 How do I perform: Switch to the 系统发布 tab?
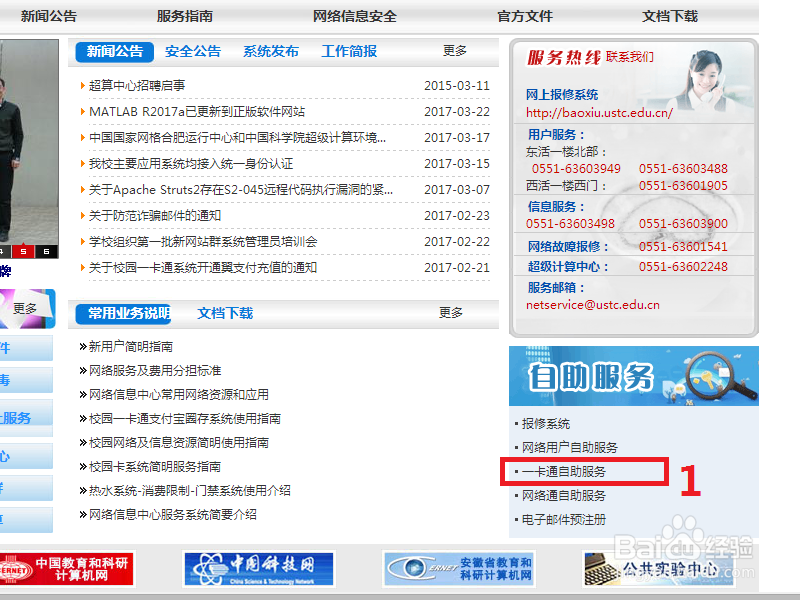tap(269, 51)
